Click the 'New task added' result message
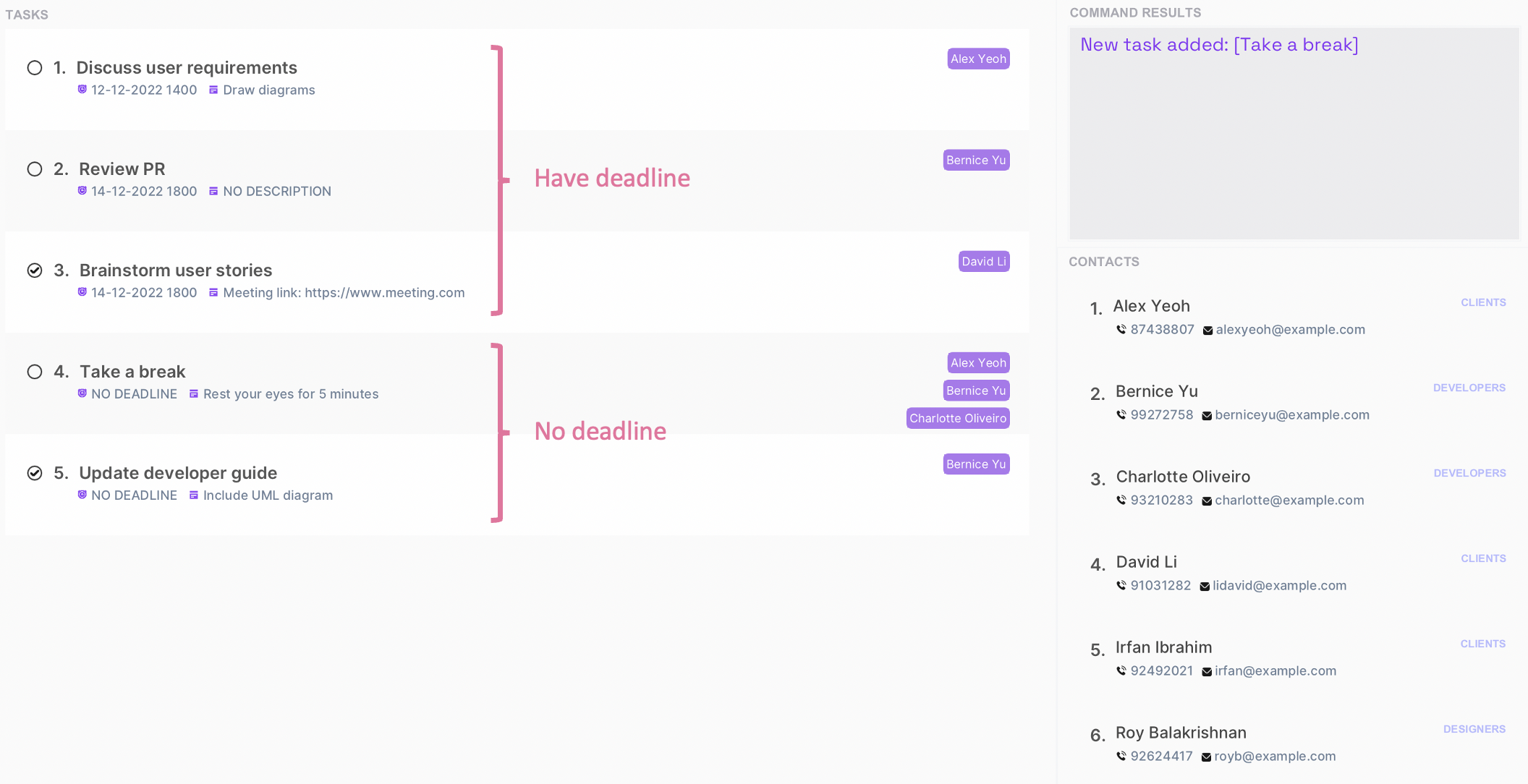Screen dimensions: 1528x784 pyautogui.click(x=1219, y=45)
